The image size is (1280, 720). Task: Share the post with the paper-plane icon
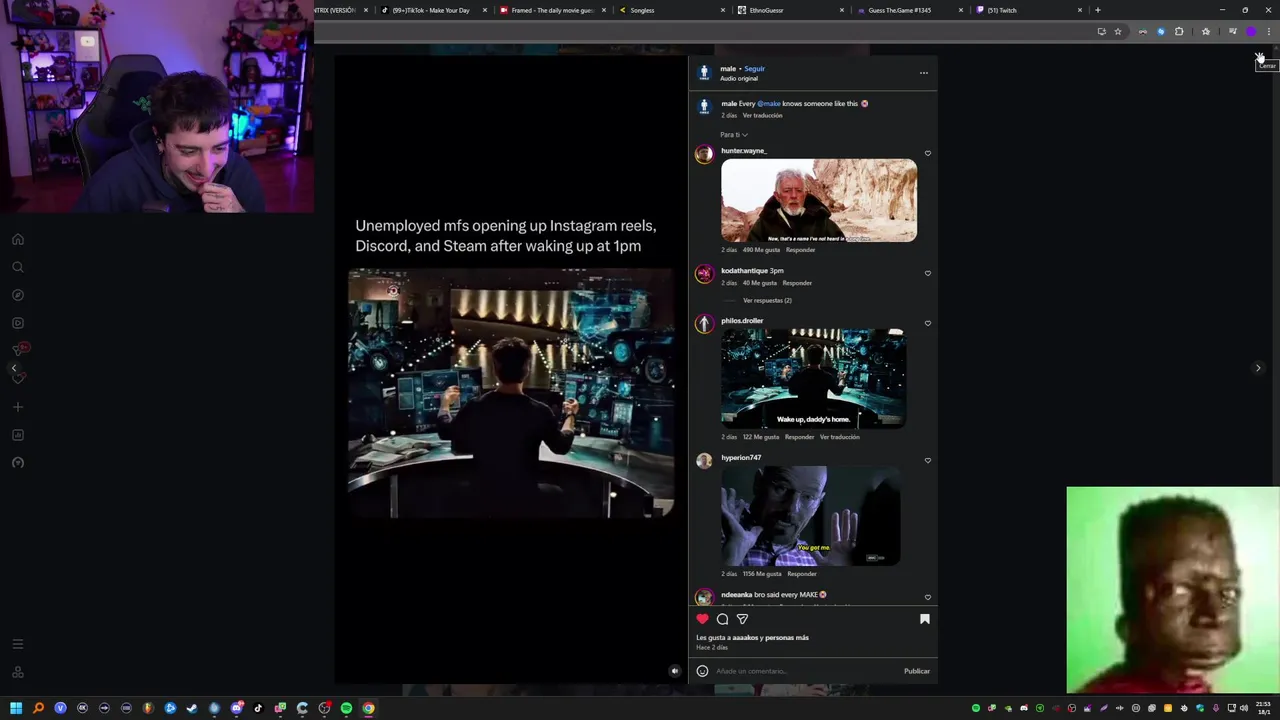pos(742,619)
